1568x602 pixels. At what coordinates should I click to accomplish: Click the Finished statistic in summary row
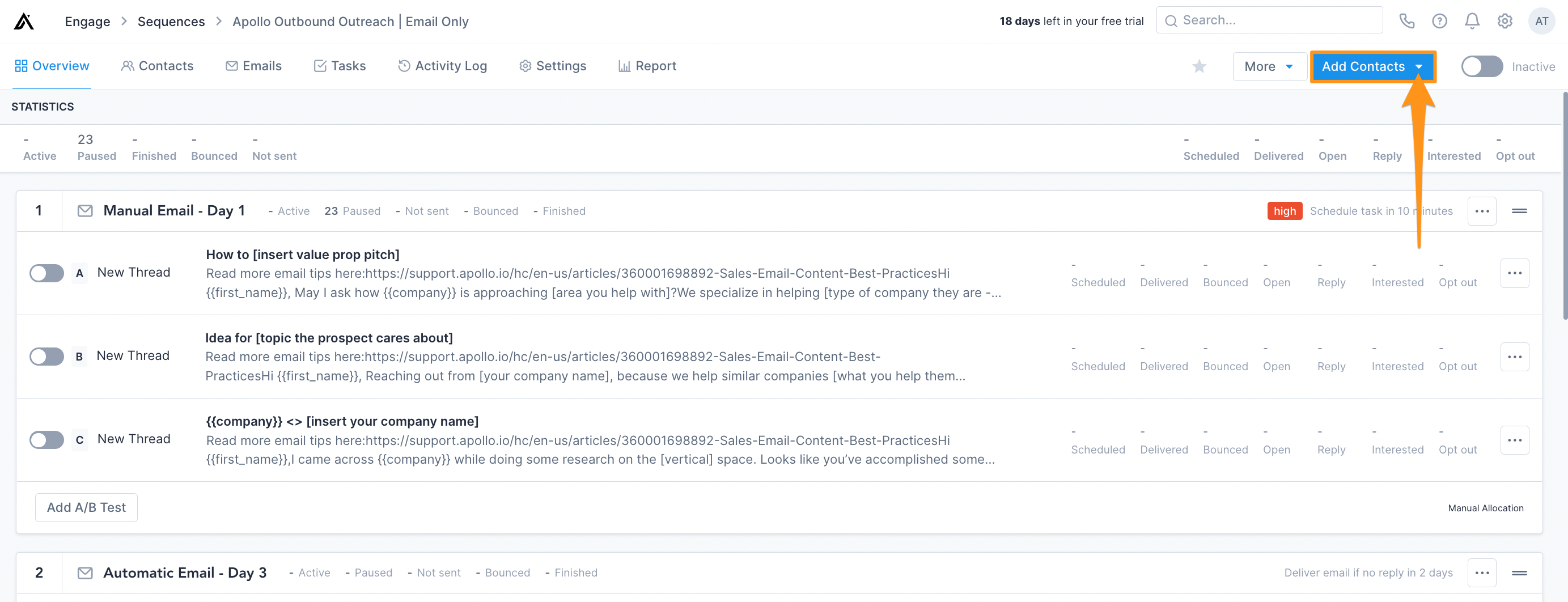click(154, 148)
